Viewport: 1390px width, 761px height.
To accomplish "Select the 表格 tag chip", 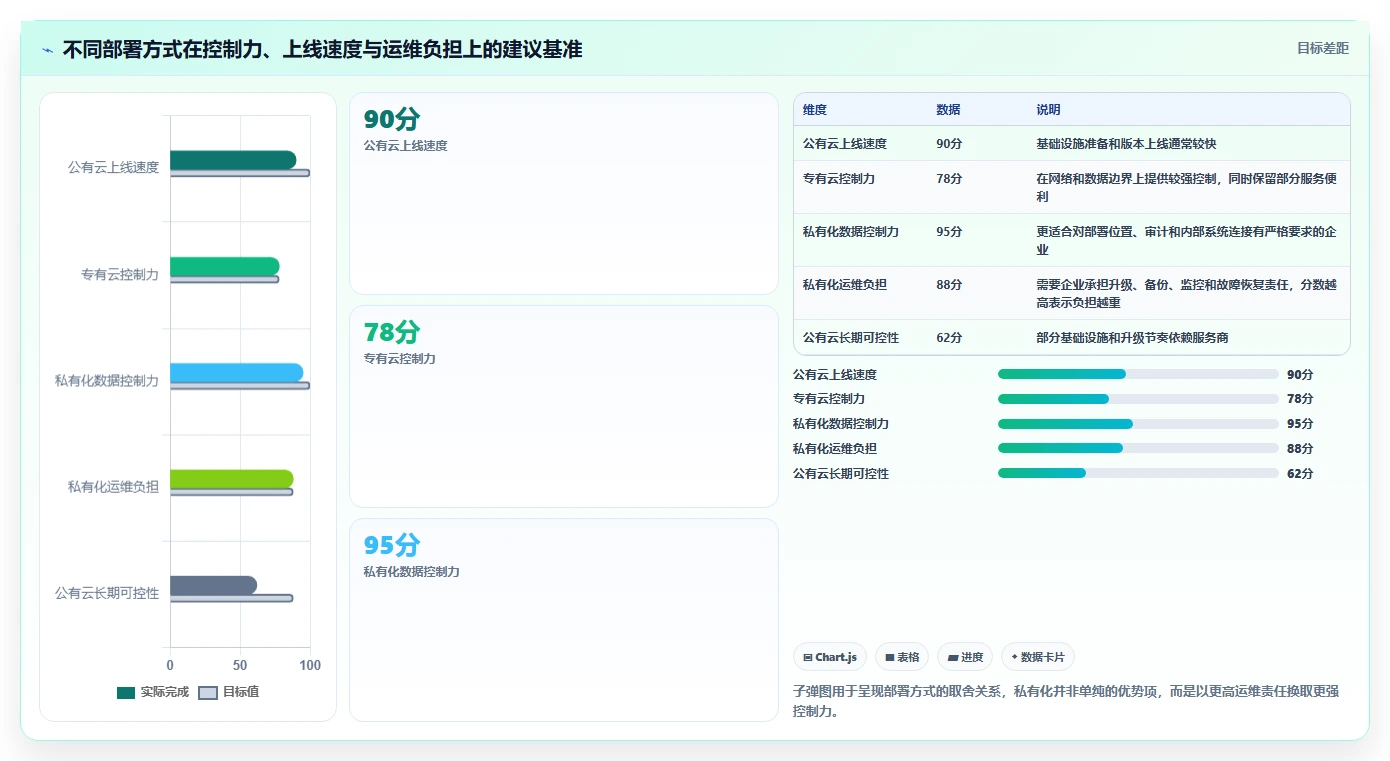I will 902,657.
